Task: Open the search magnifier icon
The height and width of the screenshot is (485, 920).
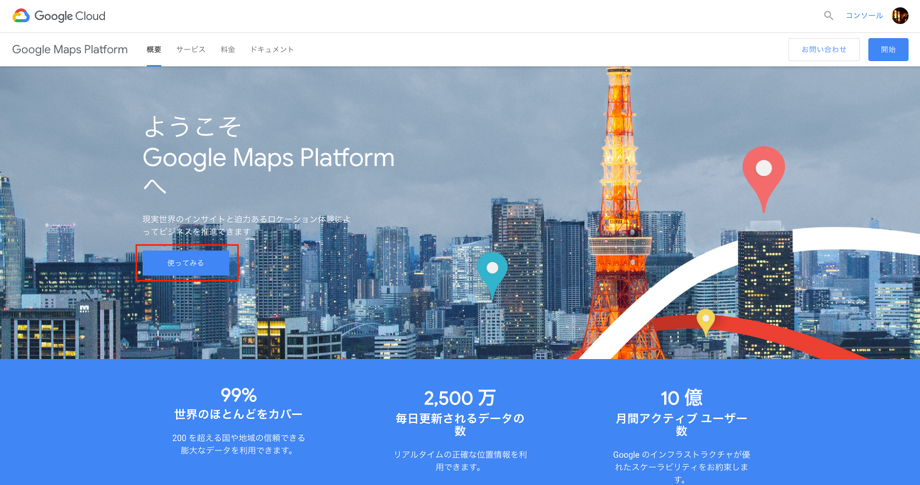Action: pos(828,16)
